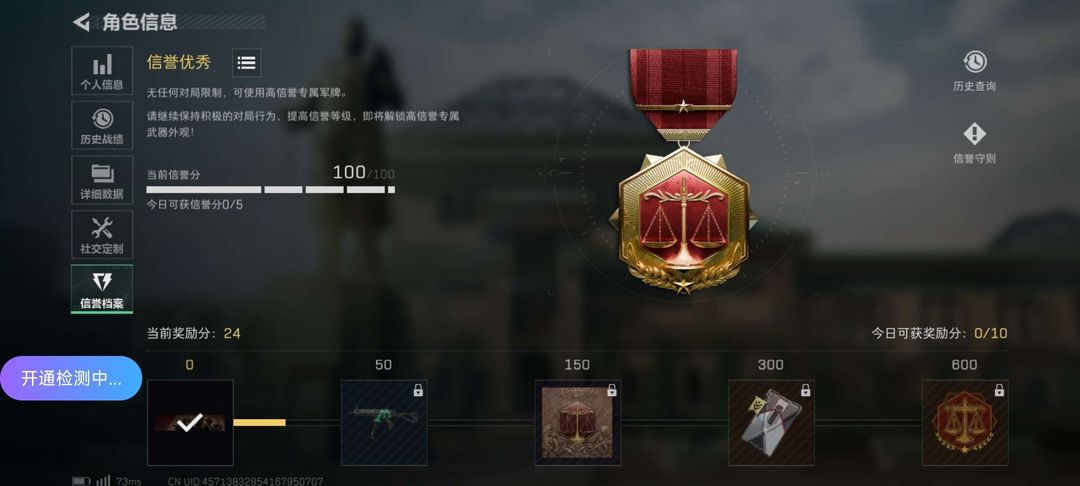
Task: Go back using the arrow beside 角色信息
Action: 82,22
